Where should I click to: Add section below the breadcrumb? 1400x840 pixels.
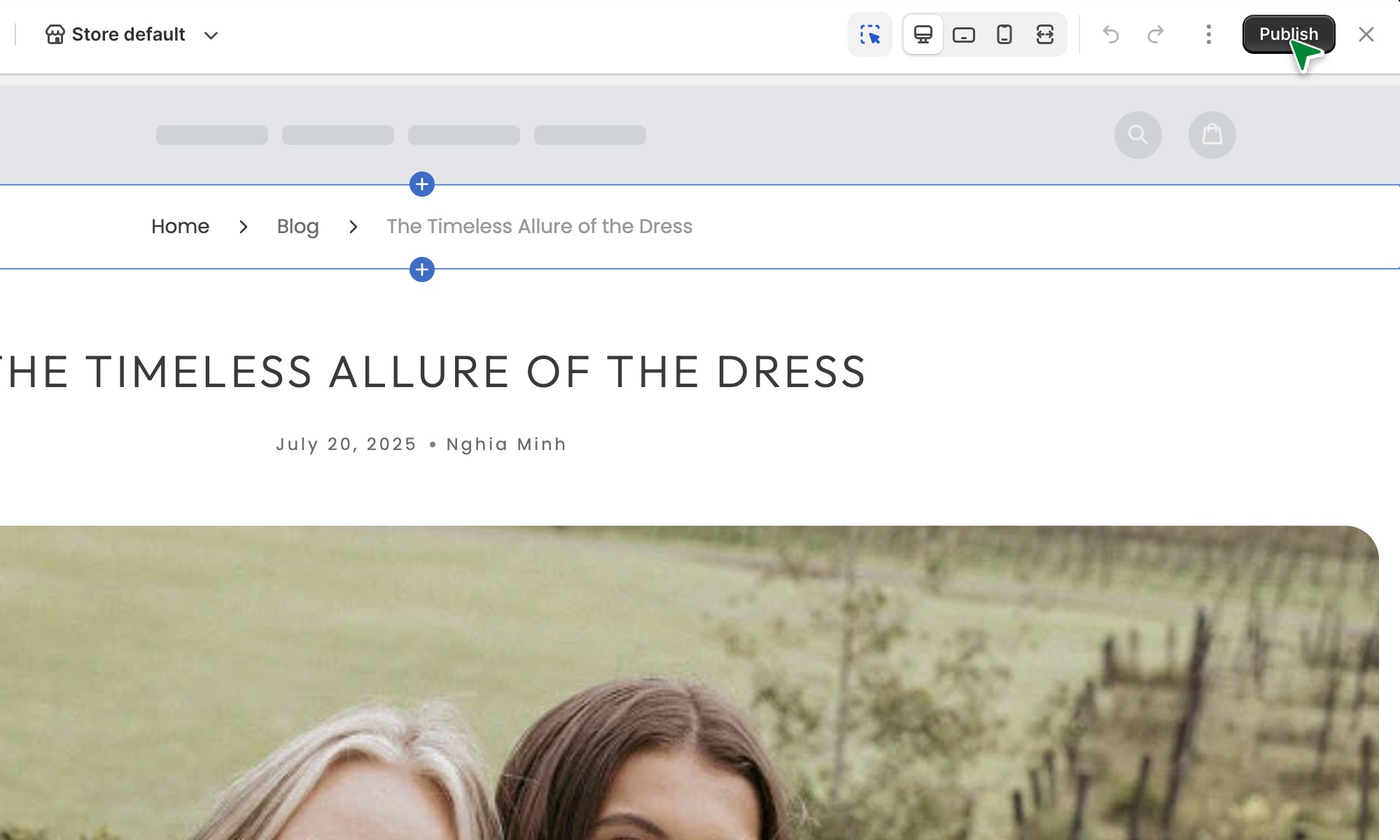pos(421,269)
